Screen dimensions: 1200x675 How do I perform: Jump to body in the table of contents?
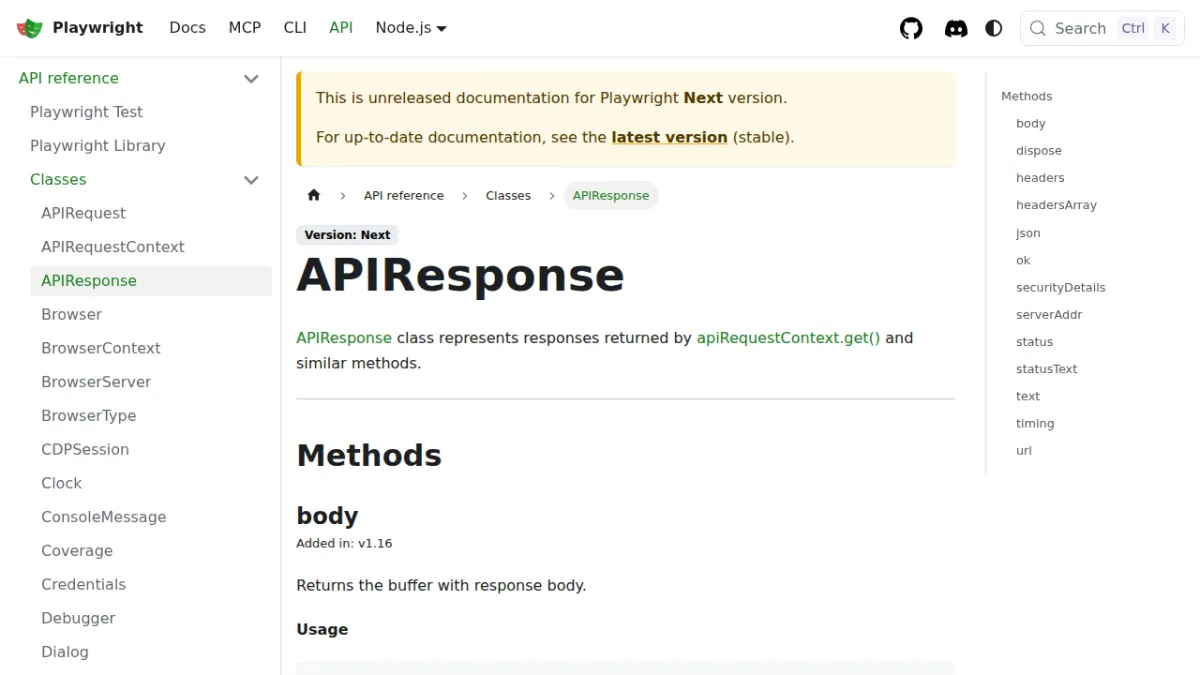pyautogui.click(x=1030, y=124)
